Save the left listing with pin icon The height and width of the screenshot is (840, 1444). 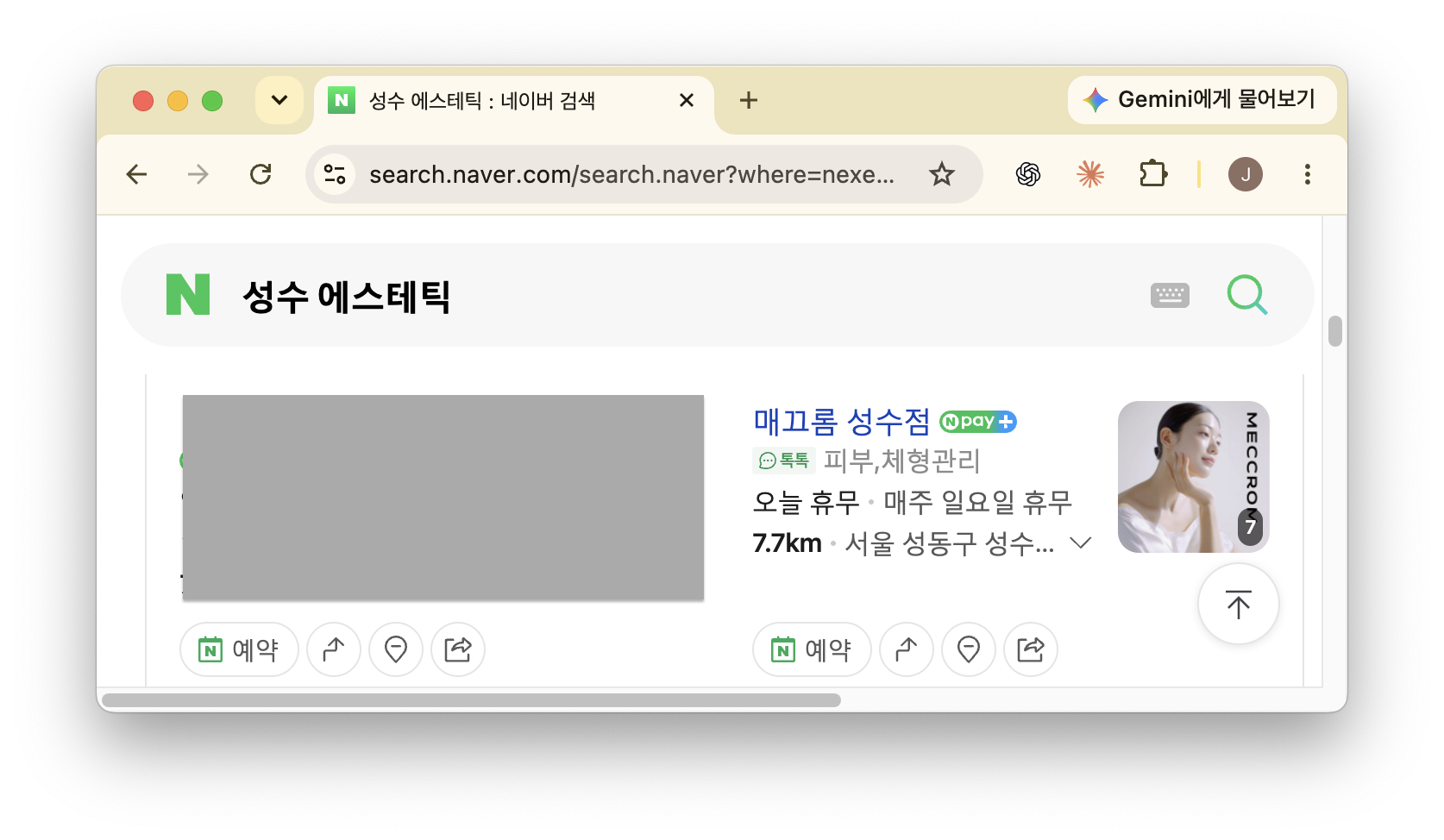[x=396, y=649]
